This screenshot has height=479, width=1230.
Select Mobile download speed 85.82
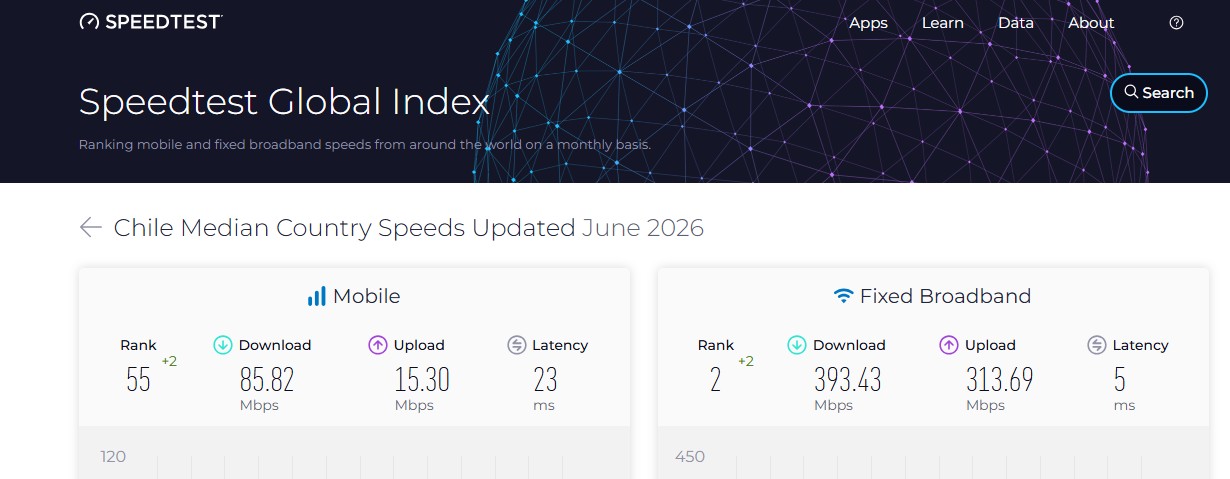click(267, 380)
